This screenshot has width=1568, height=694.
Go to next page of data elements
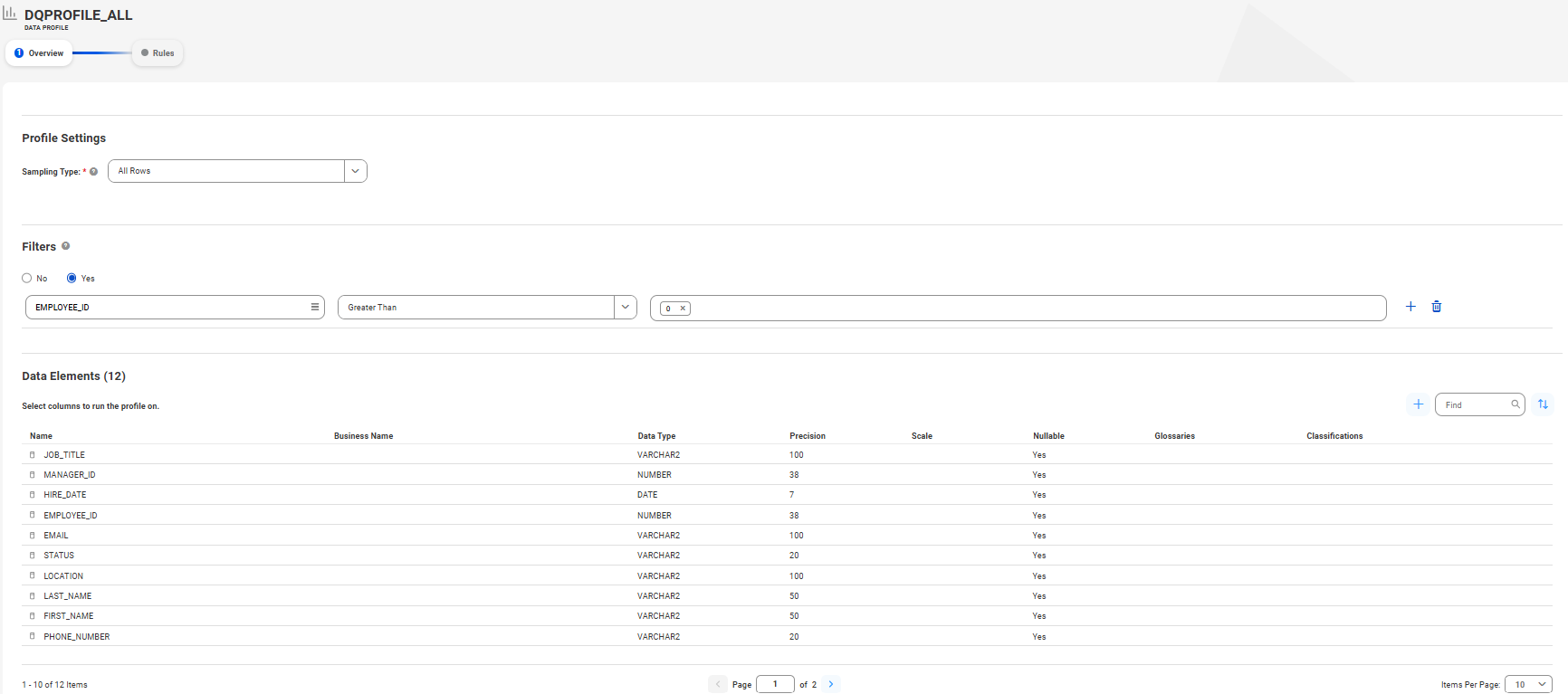831,684
